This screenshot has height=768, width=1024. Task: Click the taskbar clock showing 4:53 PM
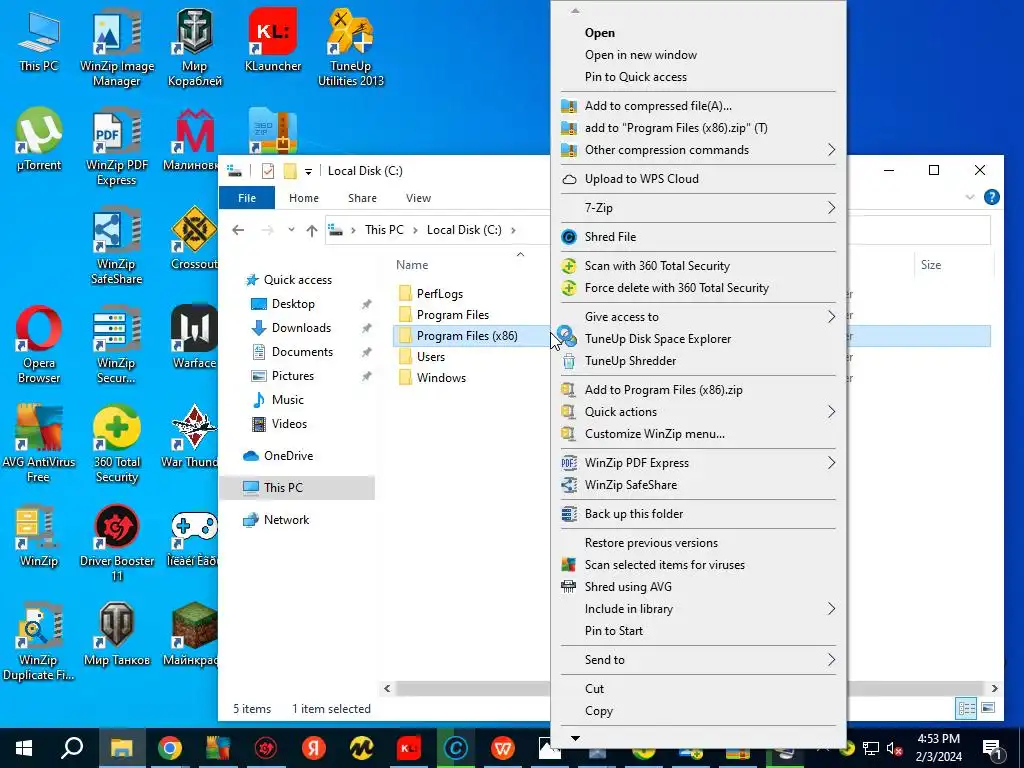tap(938, 748)
